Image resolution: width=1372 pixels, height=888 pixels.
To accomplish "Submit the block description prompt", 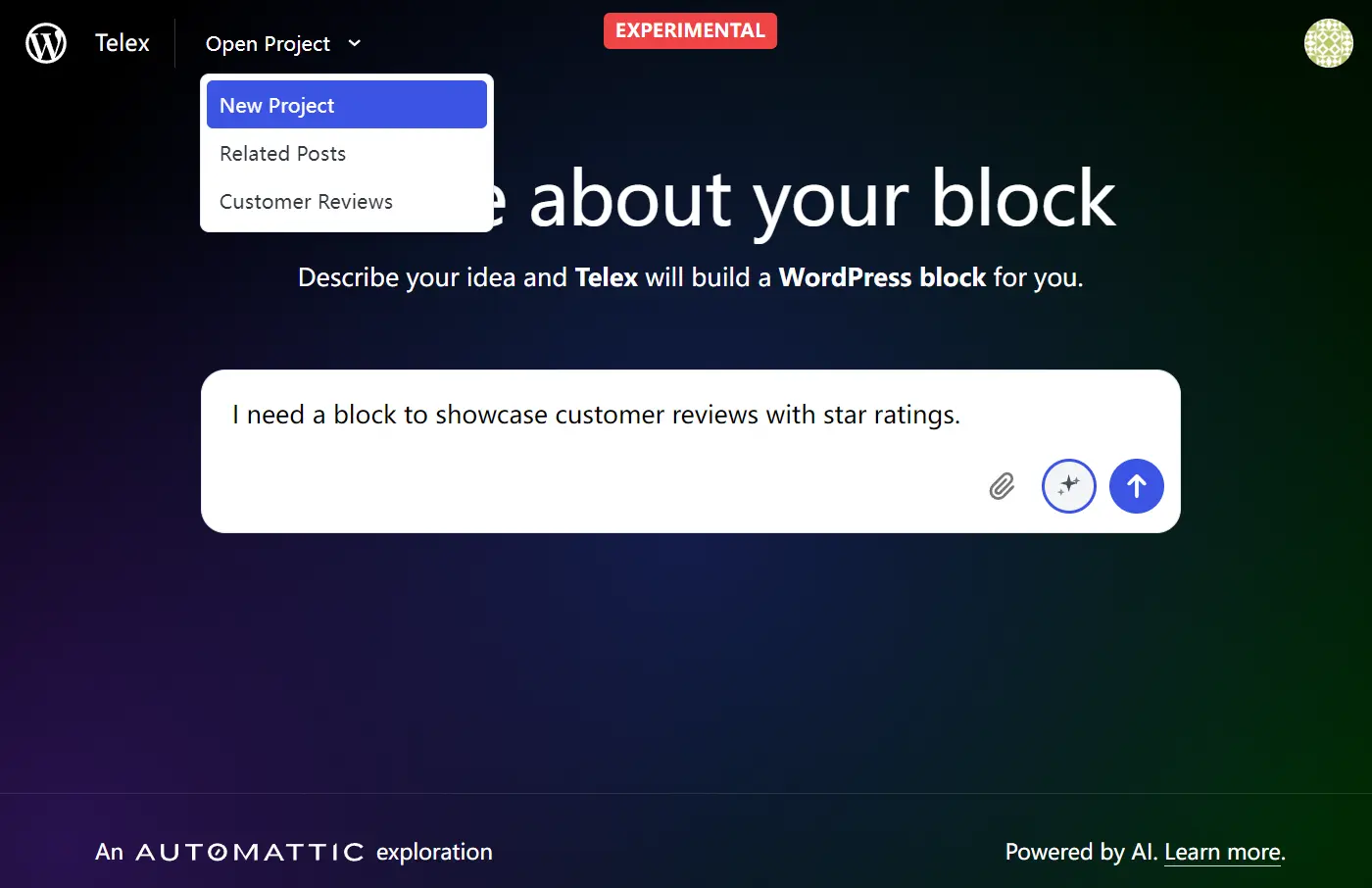I will (x=1136, y=485).
